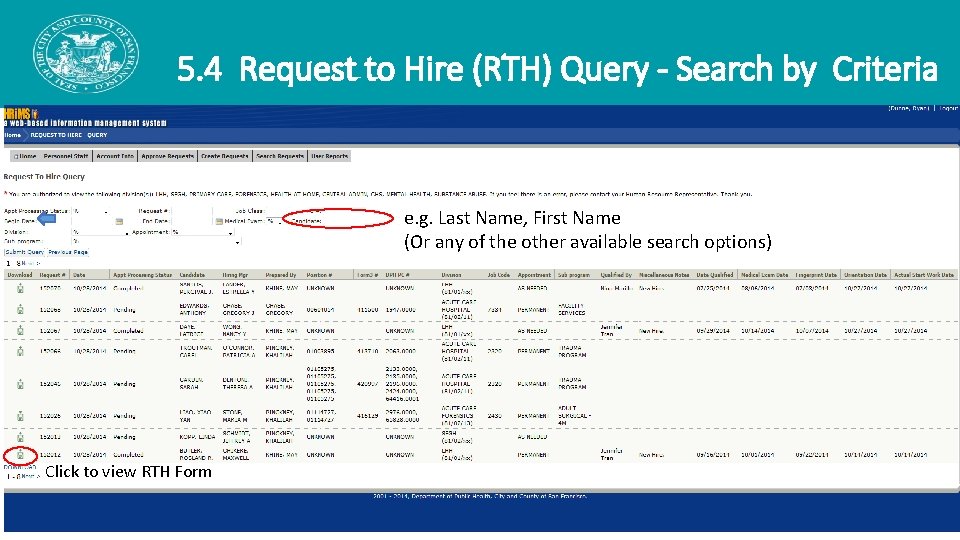Click the Date Qualified column header

[714, 275]
